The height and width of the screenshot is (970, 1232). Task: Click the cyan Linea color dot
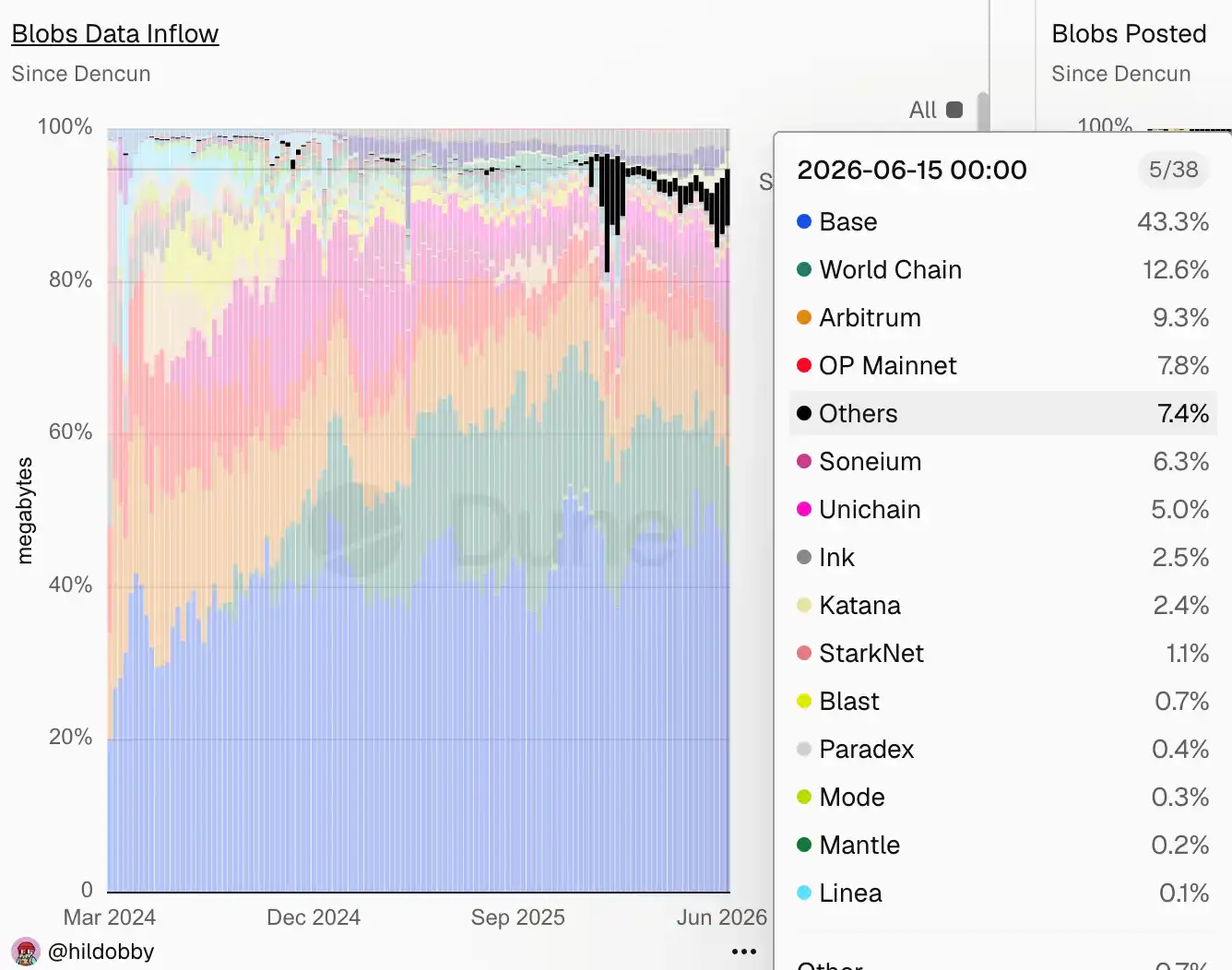[804, 893]
